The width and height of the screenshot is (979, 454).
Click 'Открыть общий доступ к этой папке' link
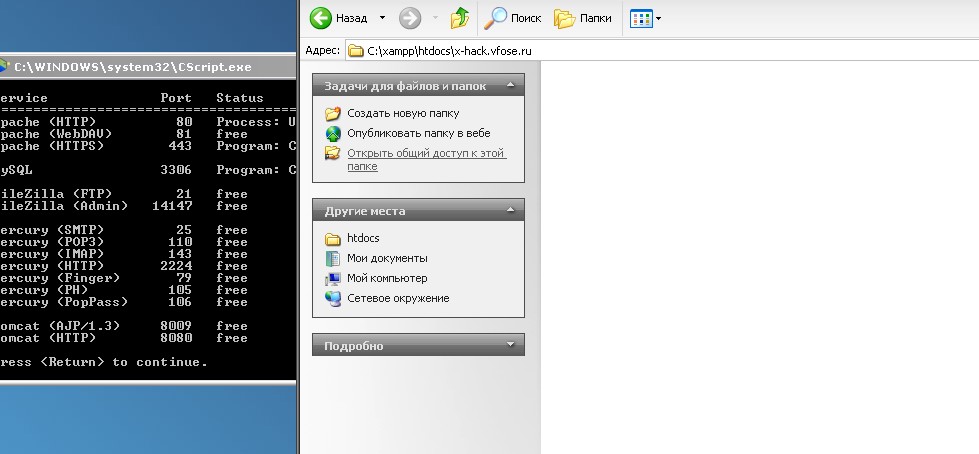pyautogui.click(x=426, y=153)
